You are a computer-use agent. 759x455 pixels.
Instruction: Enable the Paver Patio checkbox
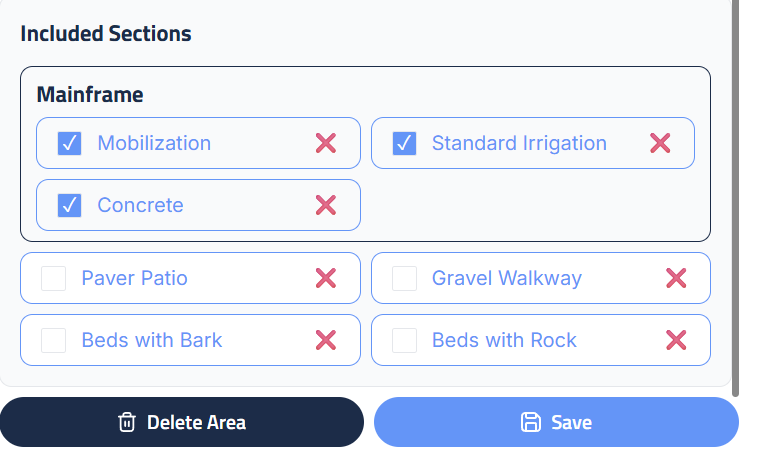(x=54, y=278)
